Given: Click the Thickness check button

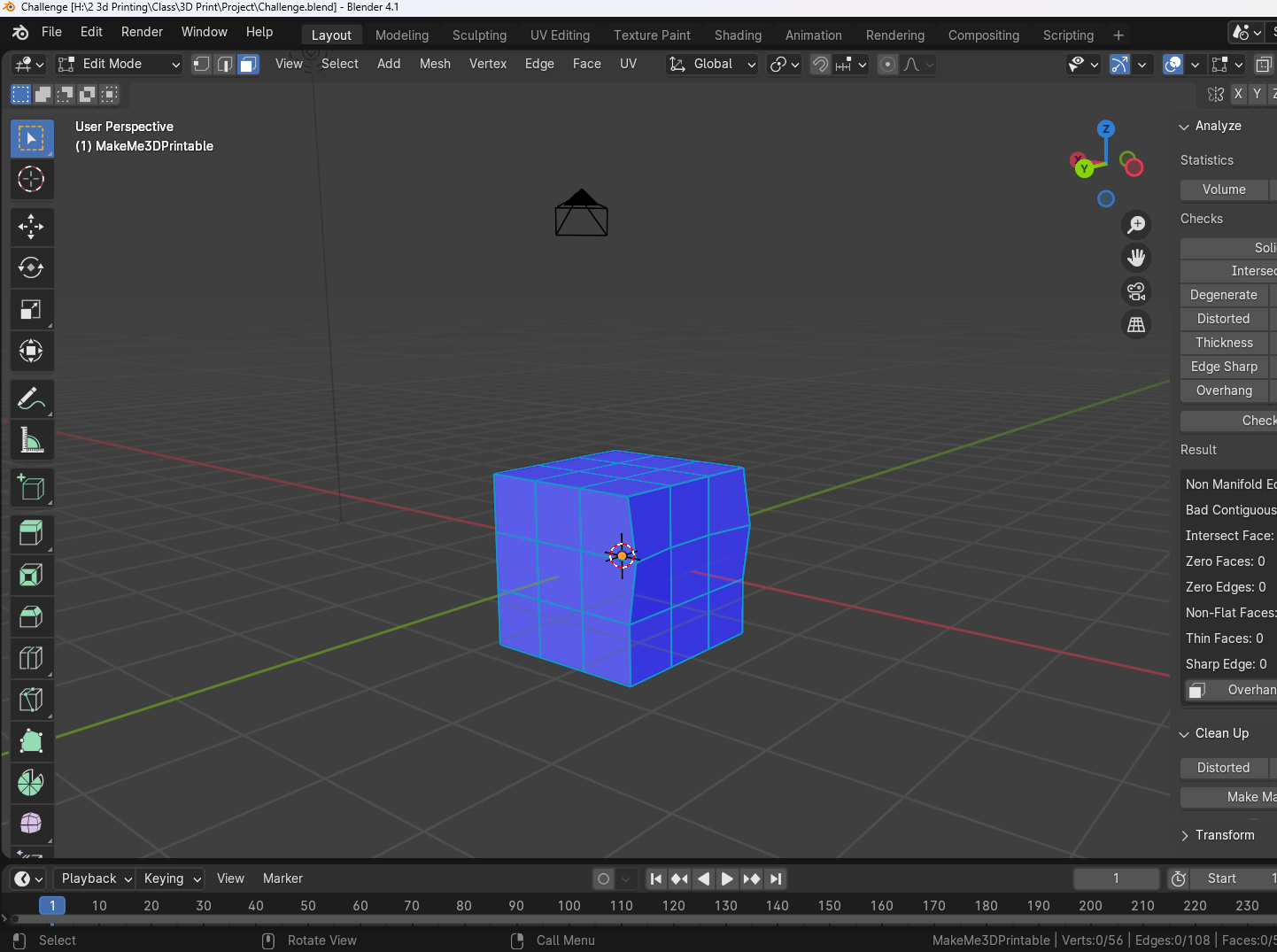Looking at the screenshot, I should [x=1224, y=344].
